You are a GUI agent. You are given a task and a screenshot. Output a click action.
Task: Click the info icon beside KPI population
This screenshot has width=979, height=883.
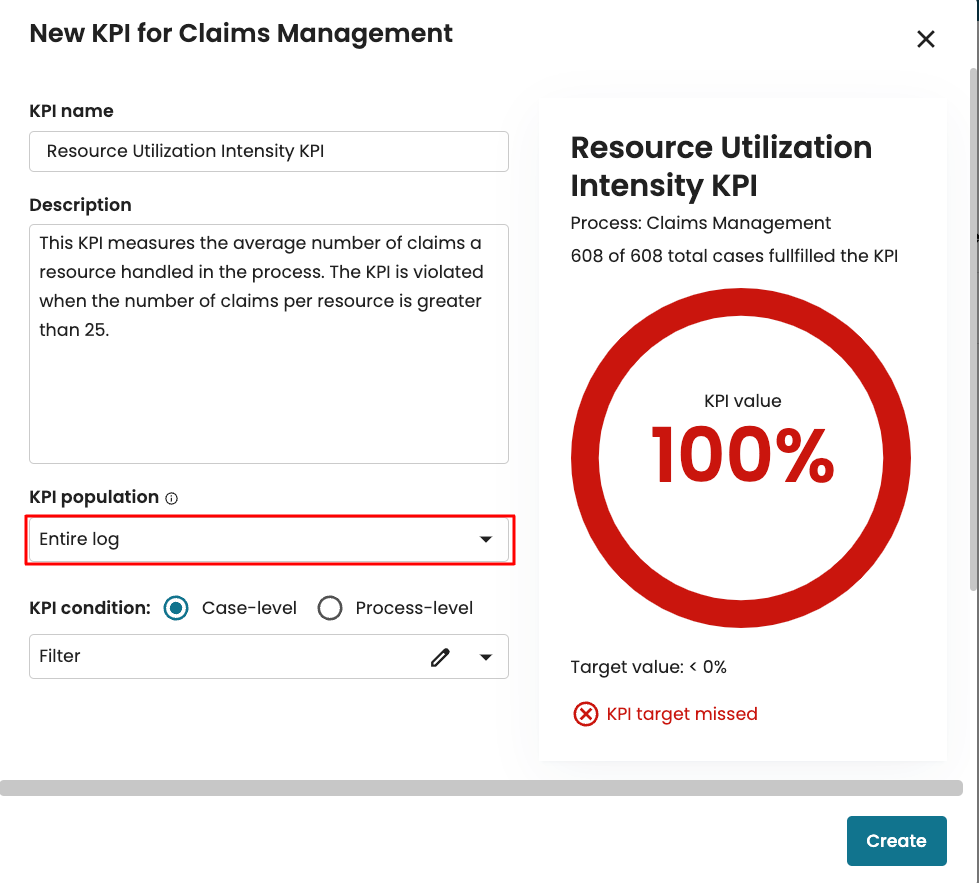pos(171,498)
